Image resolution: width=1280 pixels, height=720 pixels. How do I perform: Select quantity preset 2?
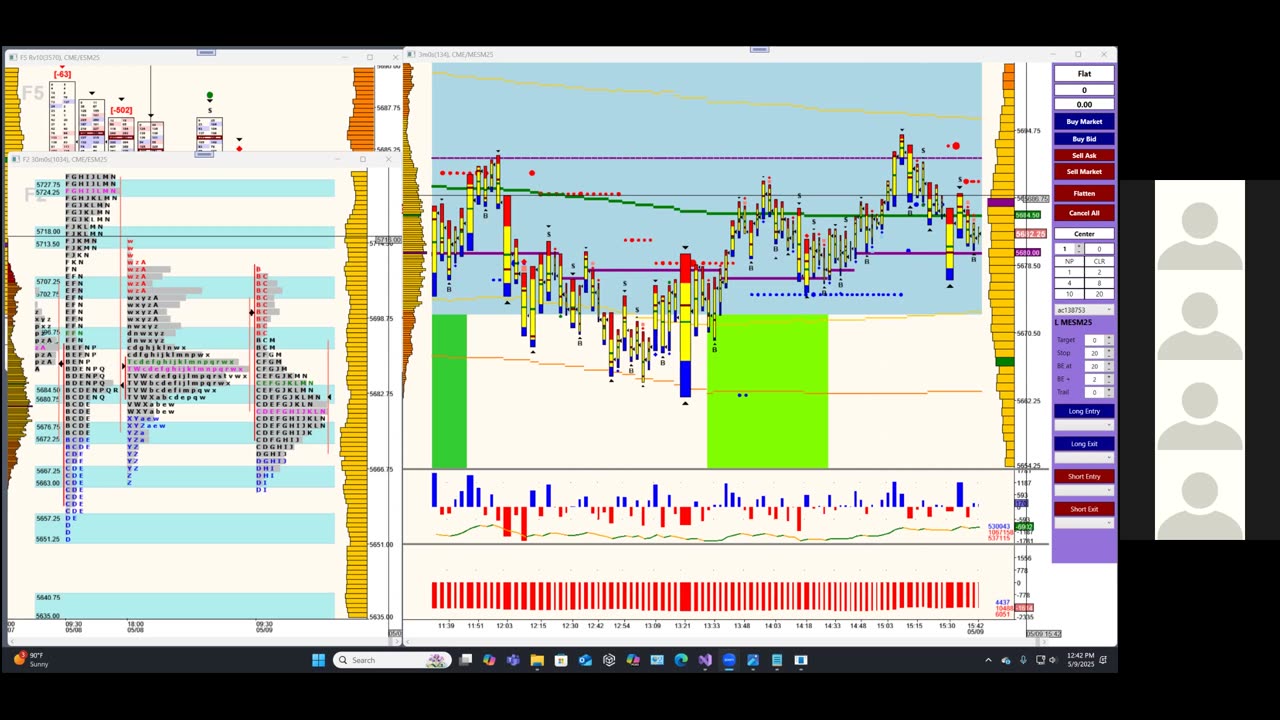pyautogui.click(x=1099, y=272)
